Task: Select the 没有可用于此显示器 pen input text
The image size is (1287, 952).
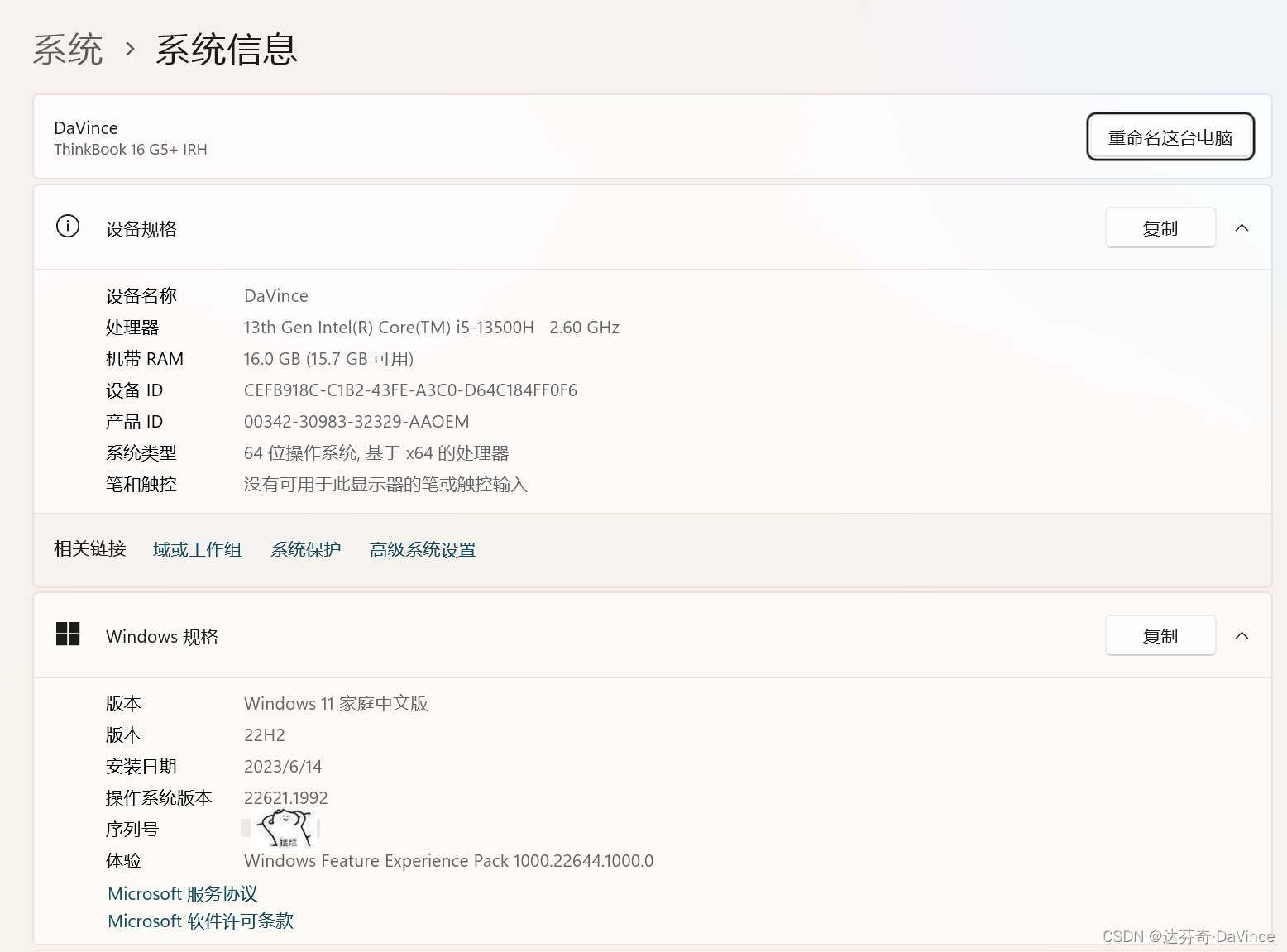Action: point(385,485)
